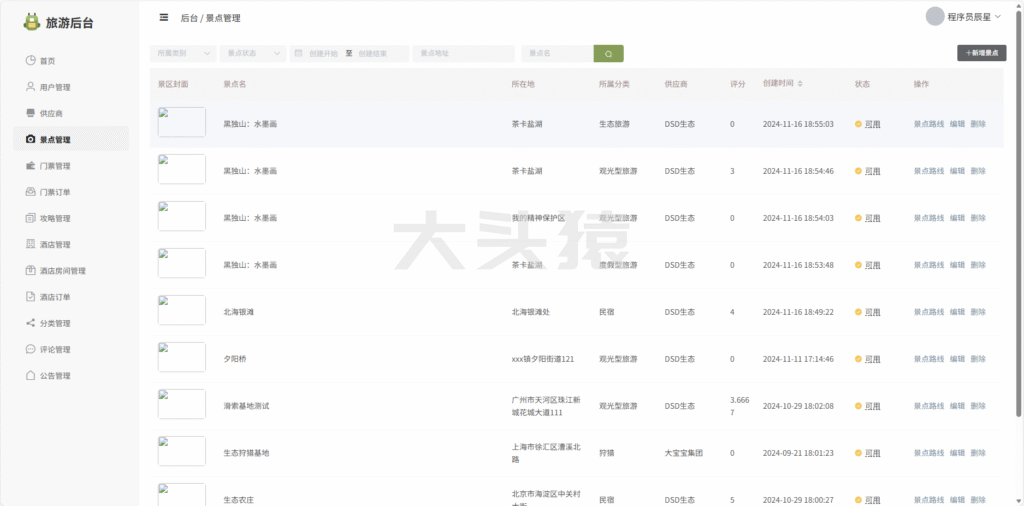Click the 景区封面 column header
The width and height of the screenshot is (1024, 506).
pos(173,84)
